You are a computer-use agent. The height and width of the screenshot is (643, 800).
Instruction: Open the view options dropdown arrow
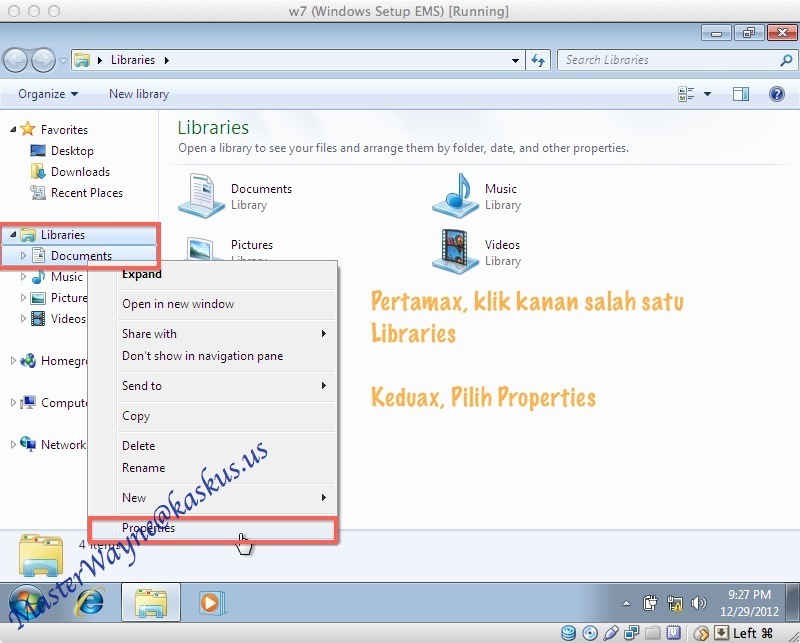pos(708,94)
